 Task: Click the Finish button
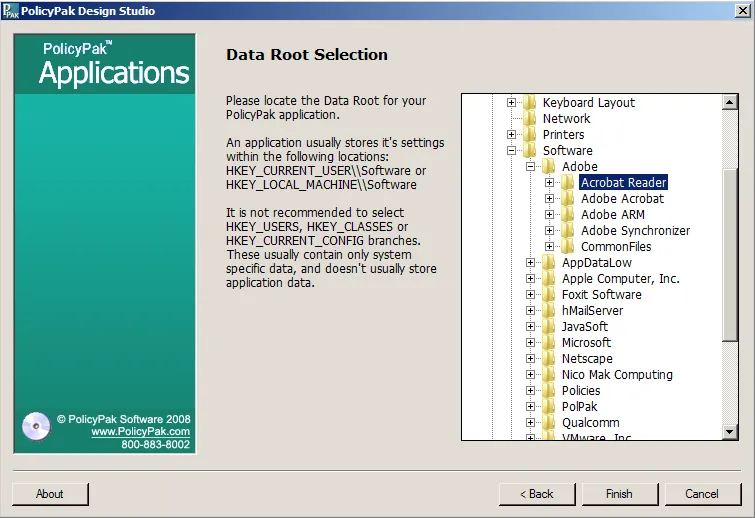[x=620, y=494]
